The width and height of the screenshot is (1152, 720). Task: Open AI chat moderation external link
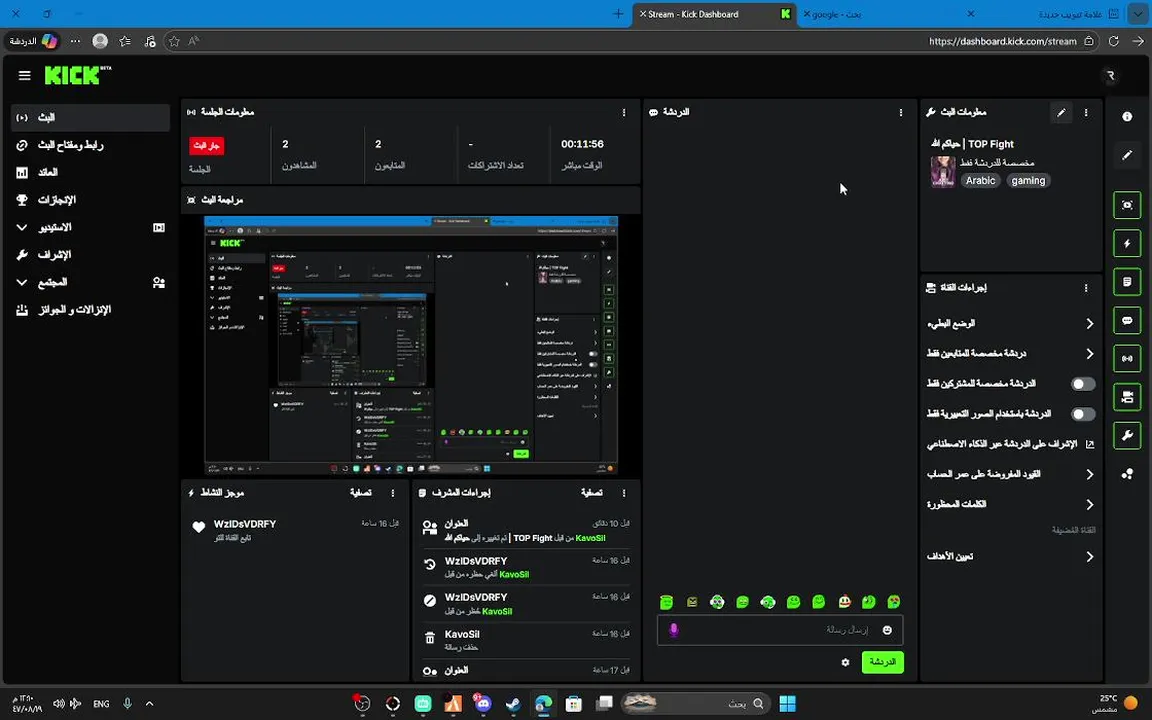(1090, 444)
